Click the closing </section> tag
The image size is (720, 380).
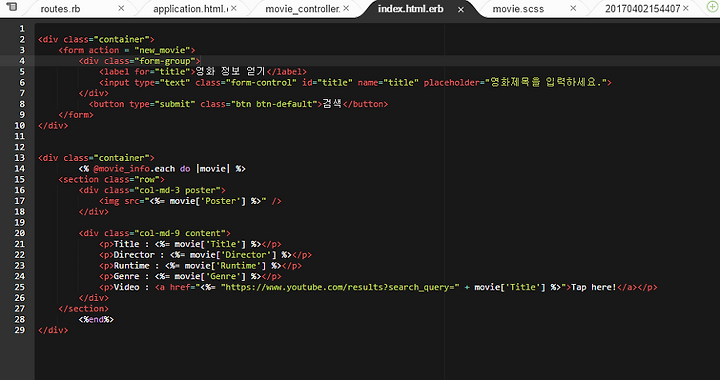84,309
